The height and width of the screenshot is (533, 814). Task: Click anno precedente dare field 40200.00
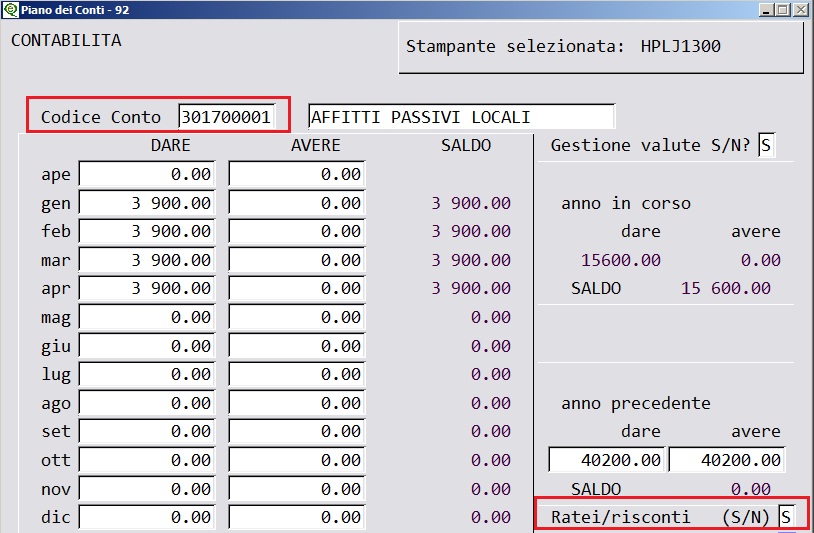(x=606, y=460)
